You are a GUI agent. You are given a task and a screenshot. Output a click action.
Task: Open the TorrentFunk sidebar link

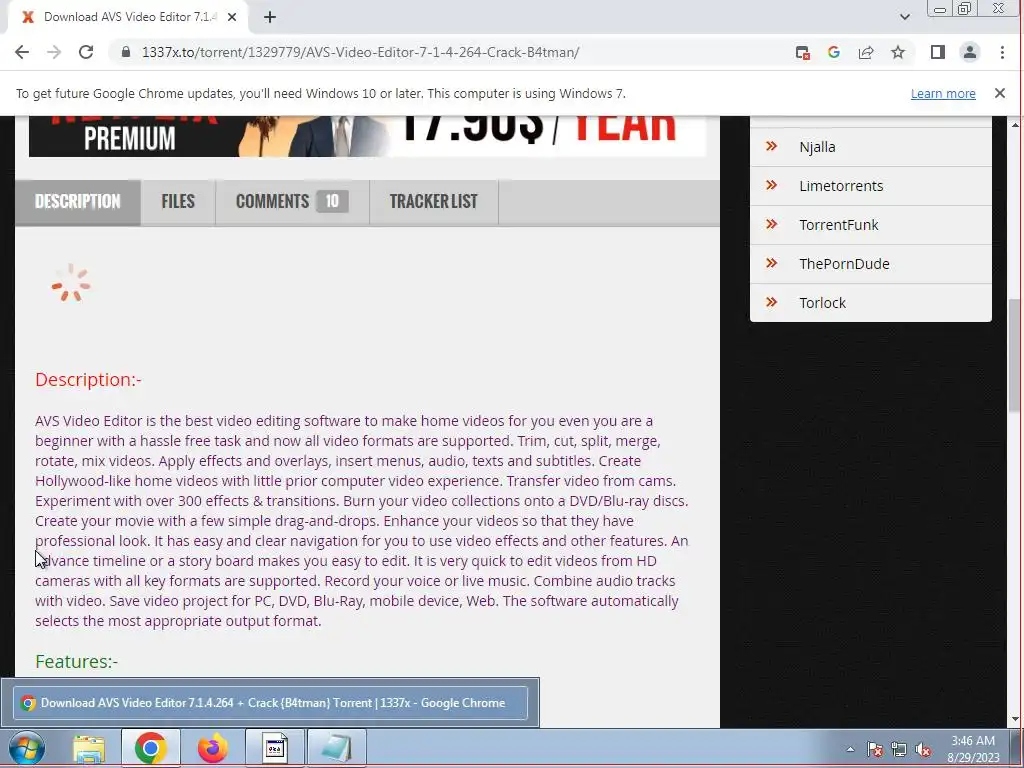[839, 225]
